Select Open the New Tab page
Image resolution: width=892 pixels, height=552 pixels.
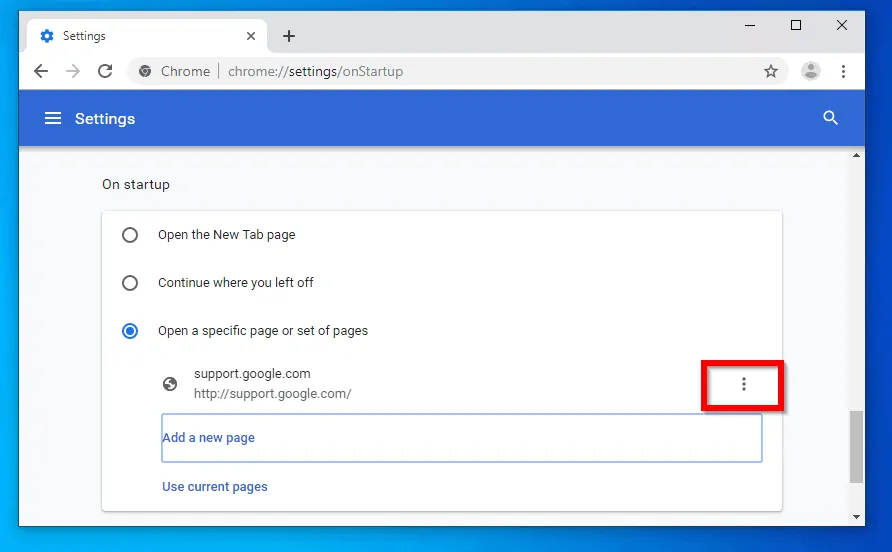click(x=130, y=235)
